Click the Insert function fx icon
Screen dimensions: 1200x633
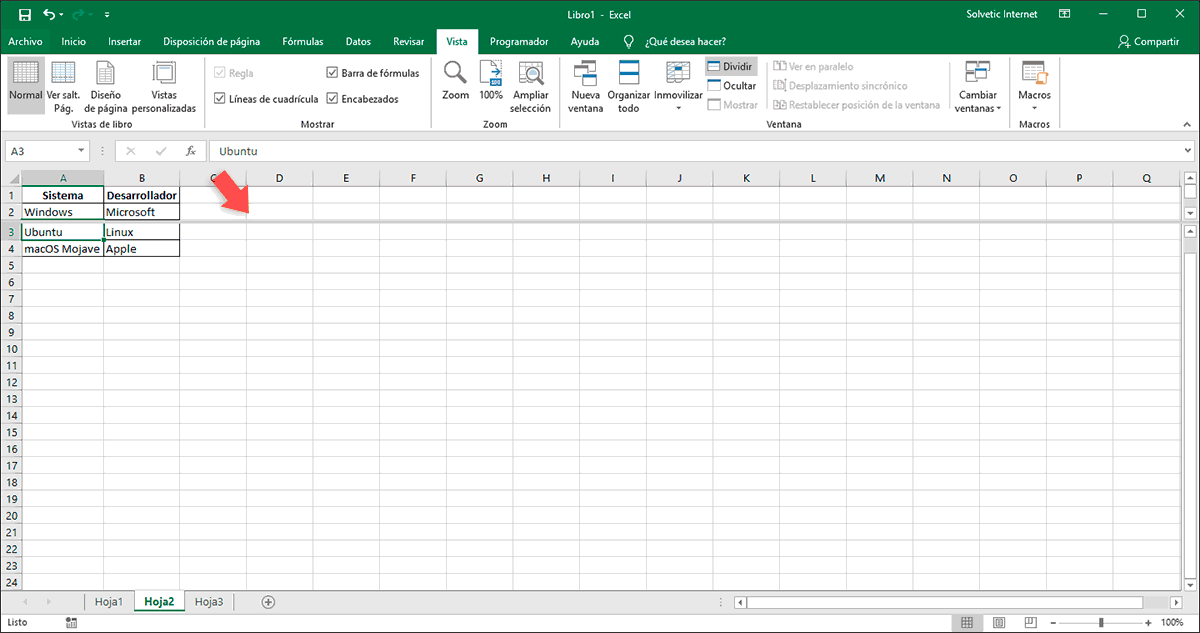(x=191, y=151)
